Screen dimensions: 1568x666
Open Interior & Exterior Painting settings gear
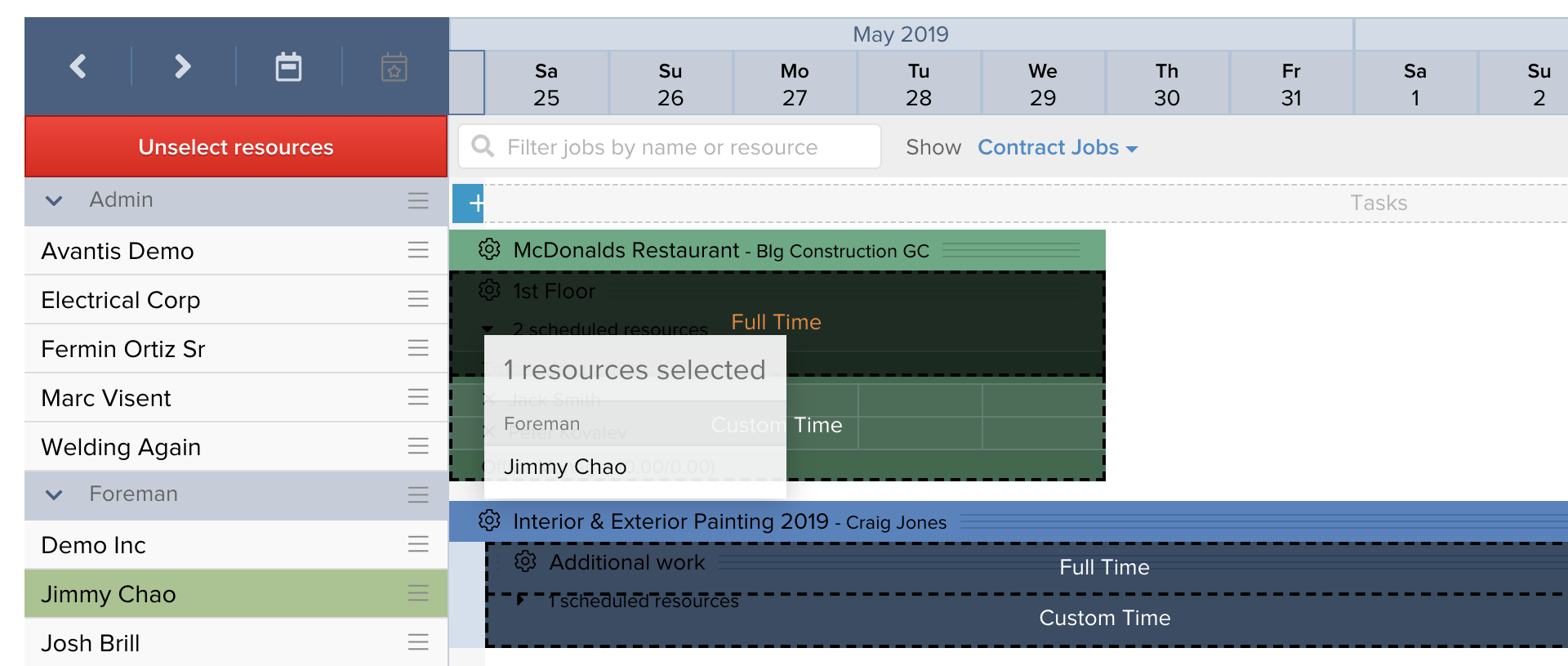click(489, 520)
